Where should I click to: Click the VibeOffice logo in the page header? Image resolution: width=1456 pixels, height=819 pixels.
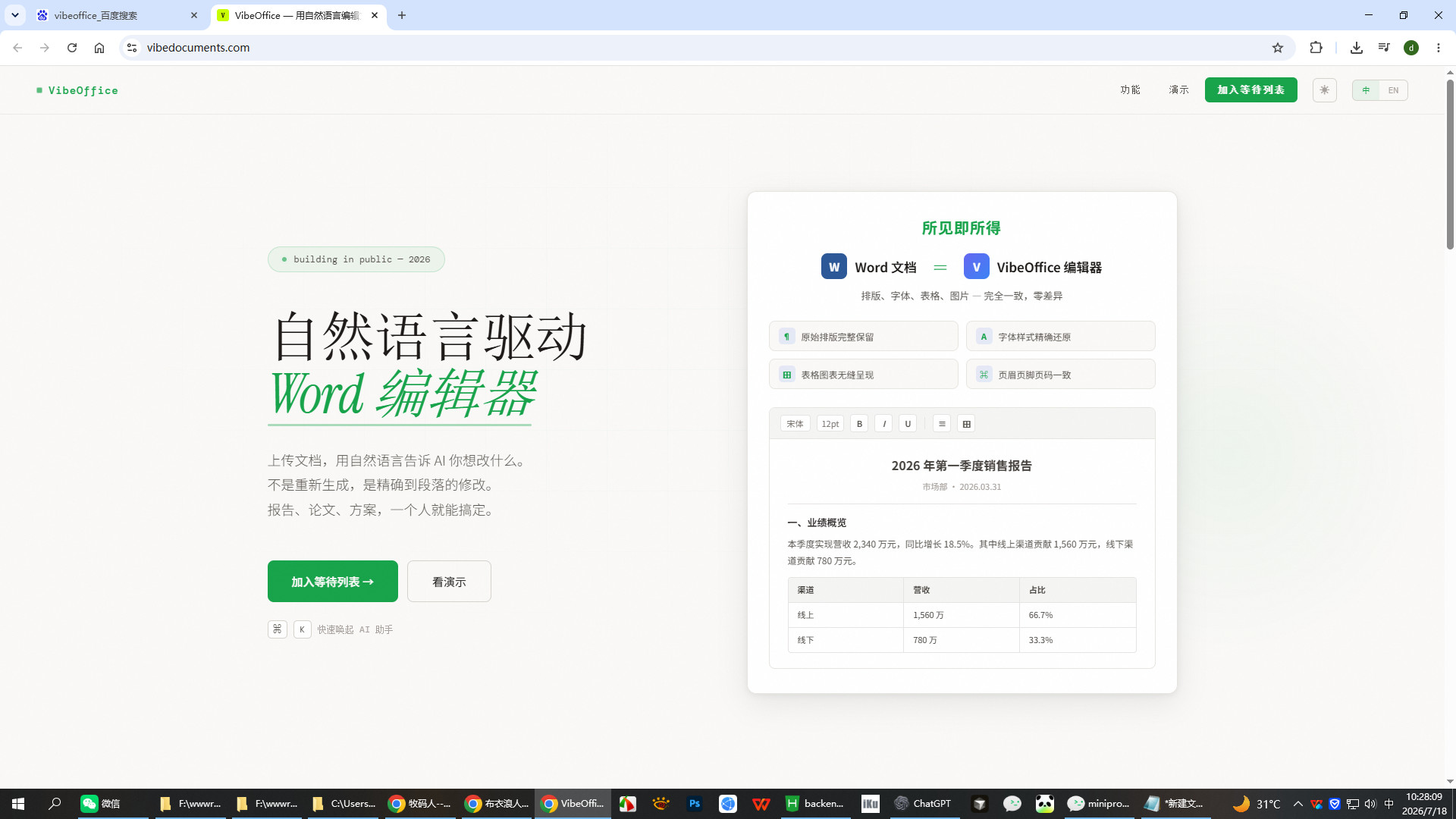(77, 90)
